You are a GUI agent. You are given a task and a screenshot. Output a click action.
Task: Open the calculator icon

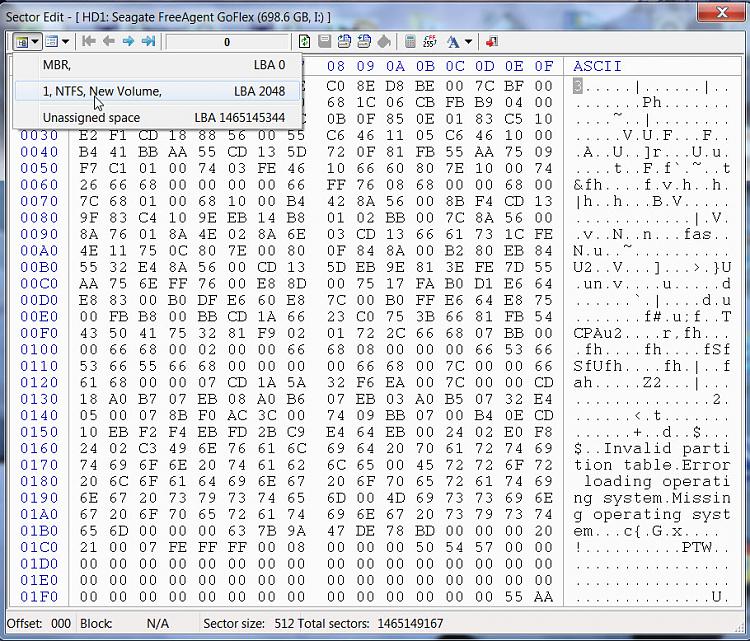(x=410, y=42)
